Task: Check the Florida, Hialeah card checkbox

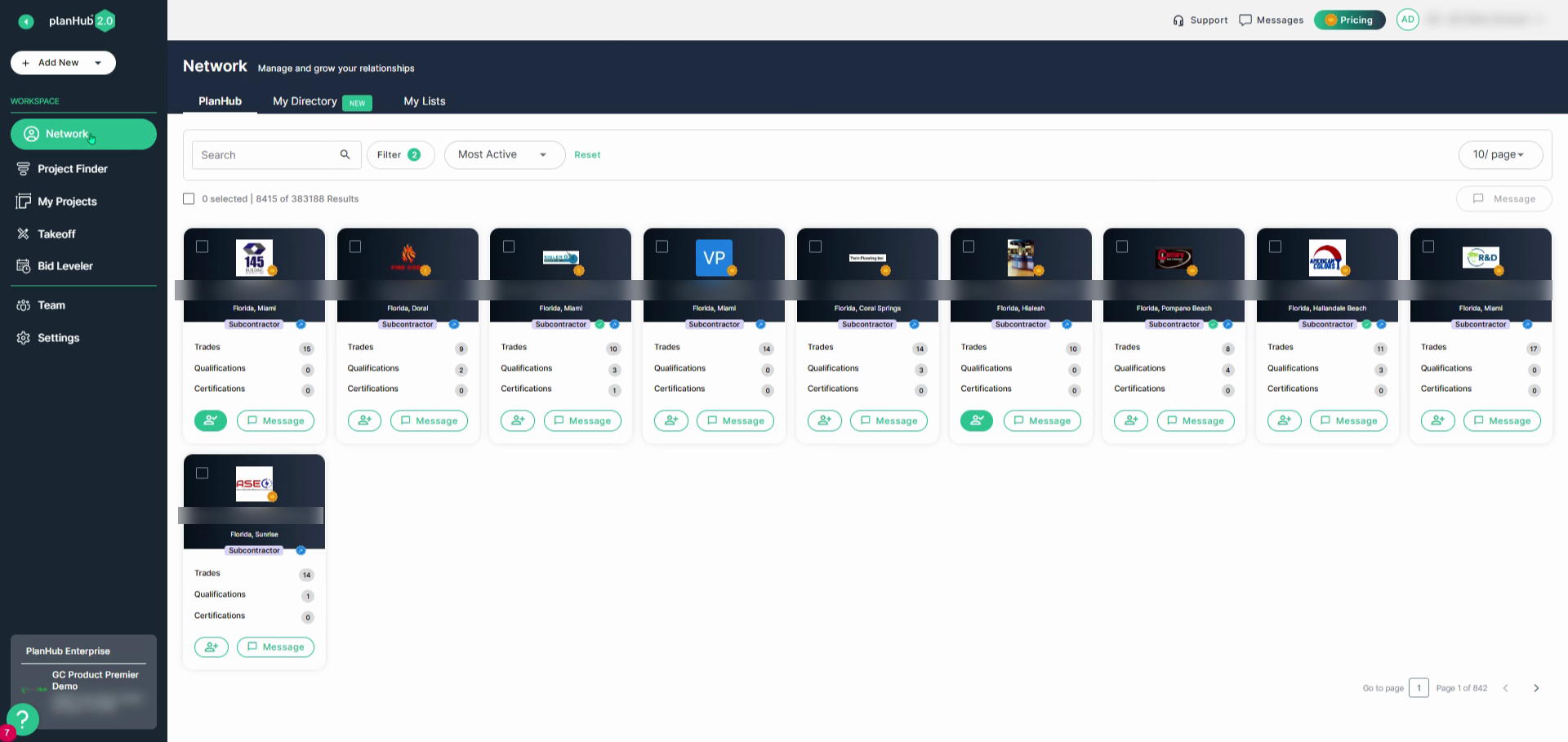Action: 969,247
